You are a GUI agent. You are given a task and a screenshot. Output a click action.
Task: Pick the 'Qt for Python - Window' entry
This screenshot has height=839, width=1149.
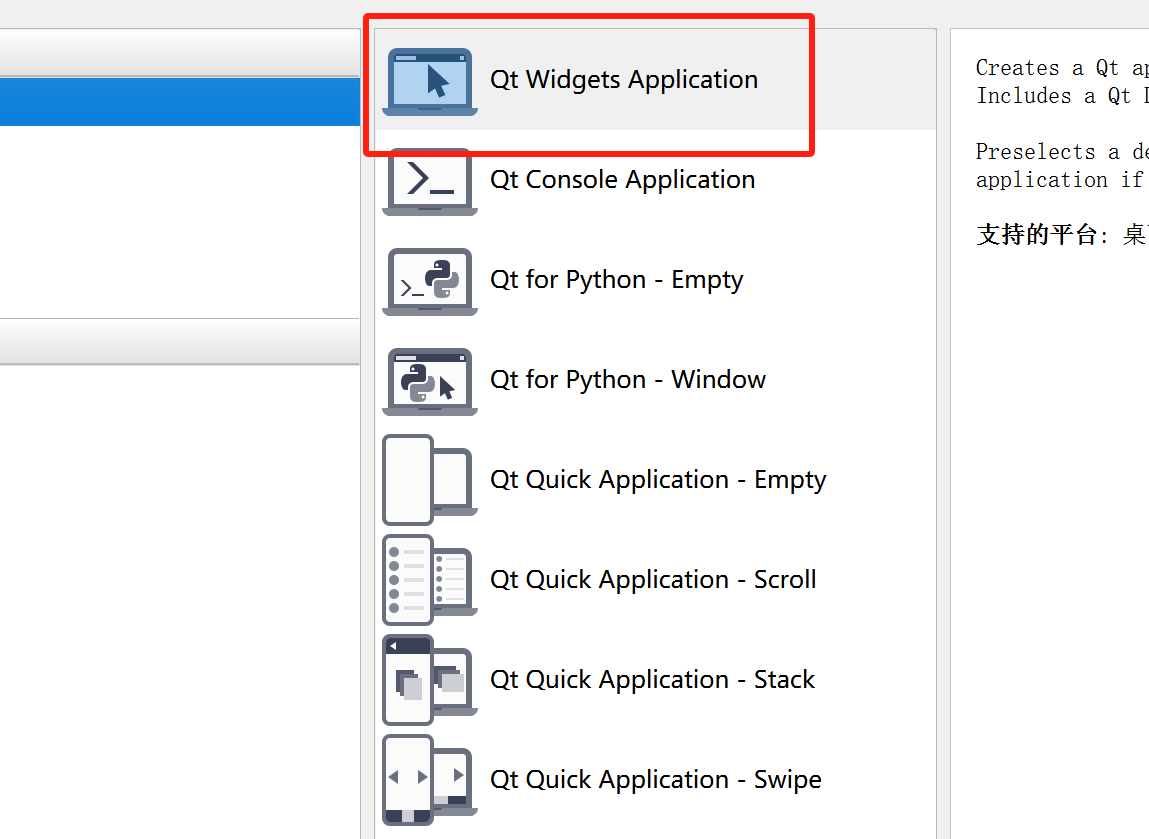tap(628, 380)
